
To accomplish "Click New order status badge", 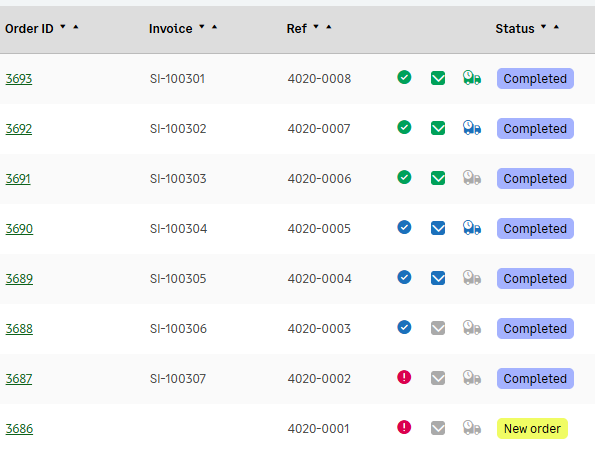I will pos(532,429).
